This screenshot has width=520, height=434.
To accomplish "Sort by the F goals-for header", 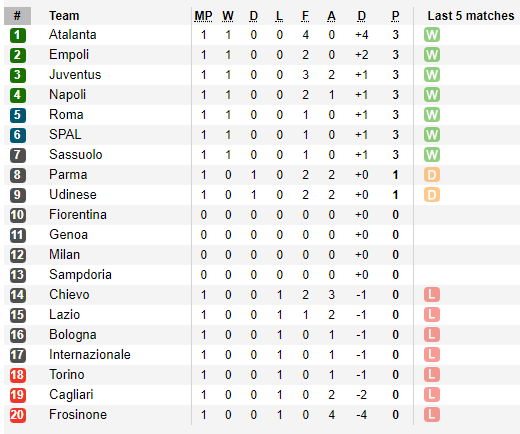I will tap(305, 16).
